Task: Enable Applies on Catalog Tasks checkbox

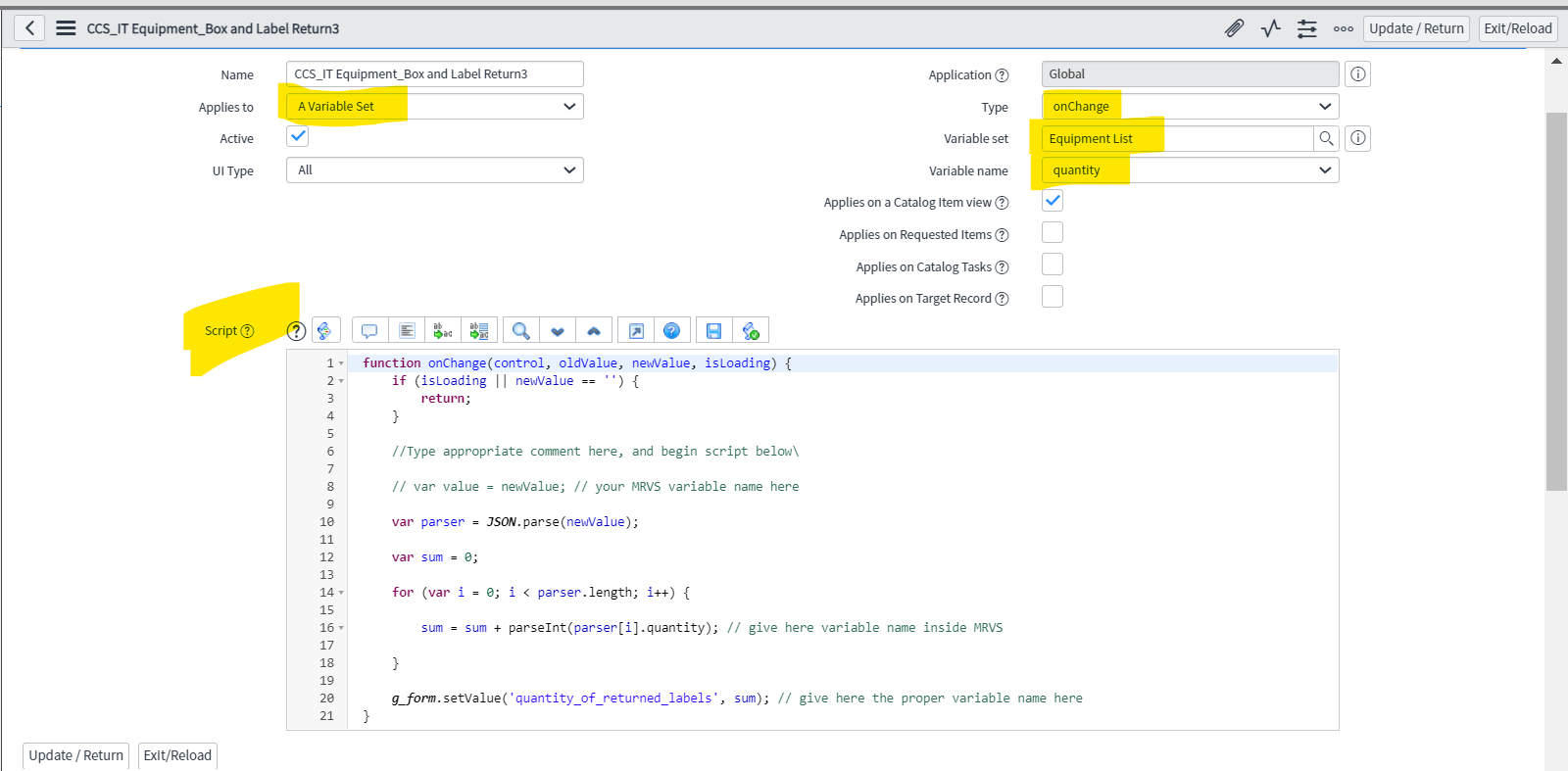Action: [1052, 265]
